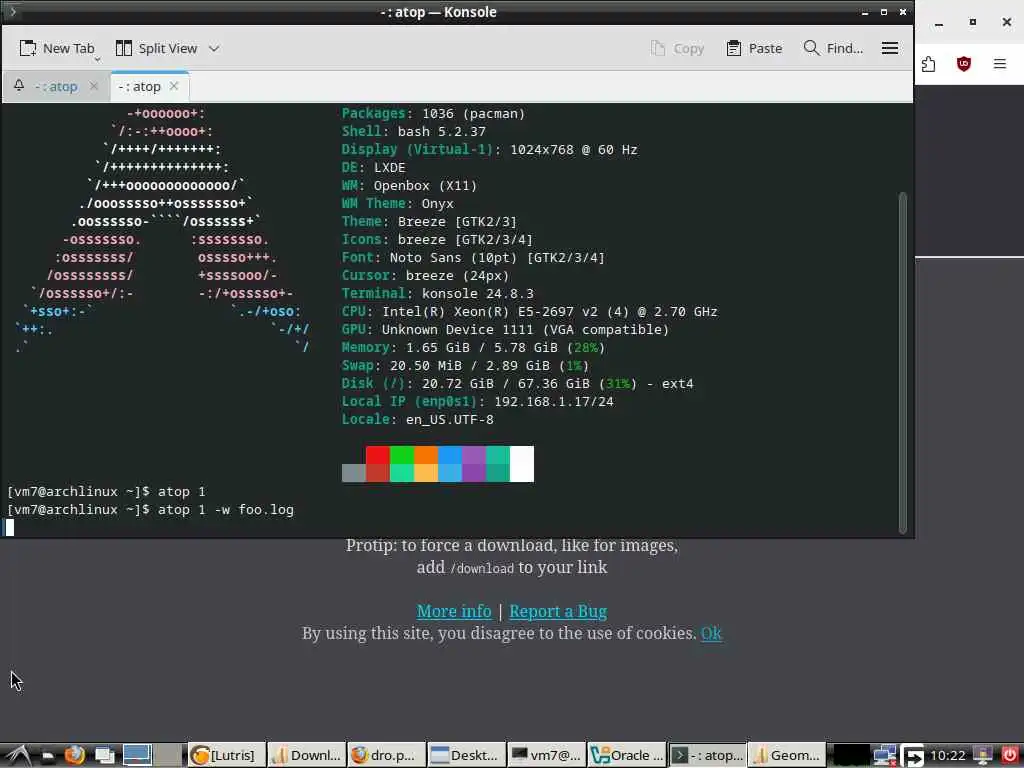
Task: Switch to the Downl... taskbar window
Action: (306, 756)
